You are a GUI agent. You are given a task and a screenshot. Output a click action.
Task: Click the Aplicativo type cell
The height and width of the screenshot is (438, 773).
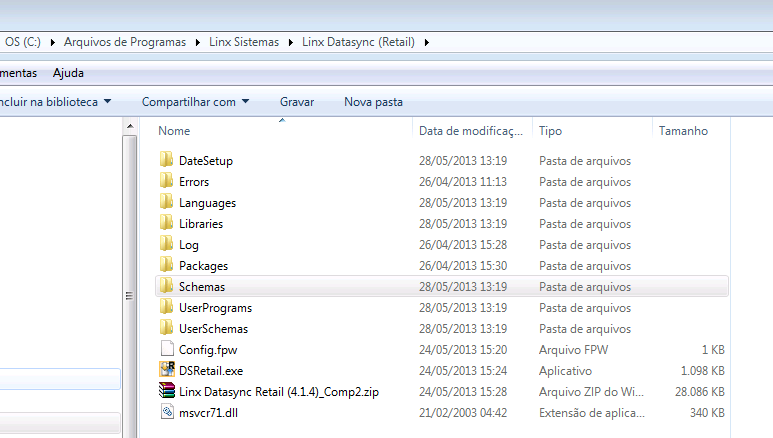pyautogui.click(x=565, y=371)
